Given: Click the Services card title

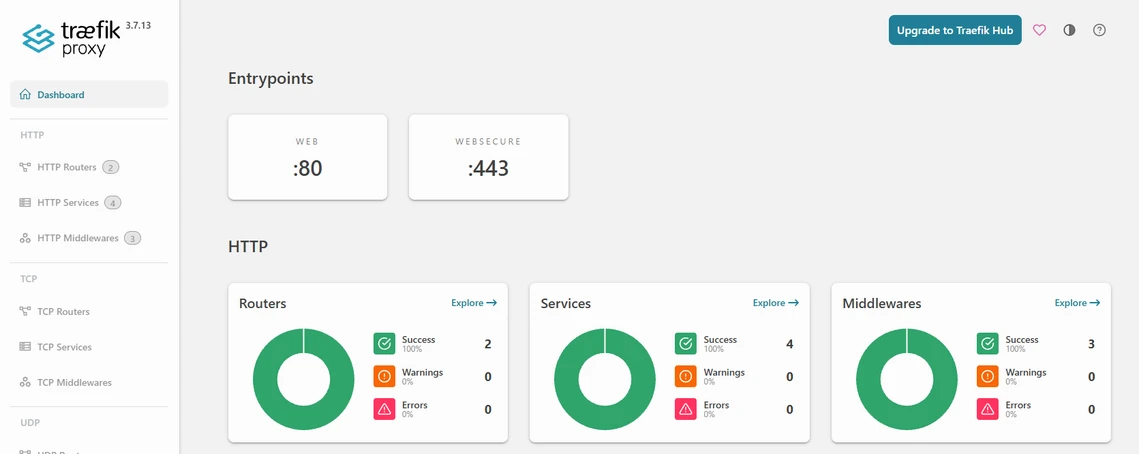Looking at the screenshot, I should coord(566,304).
